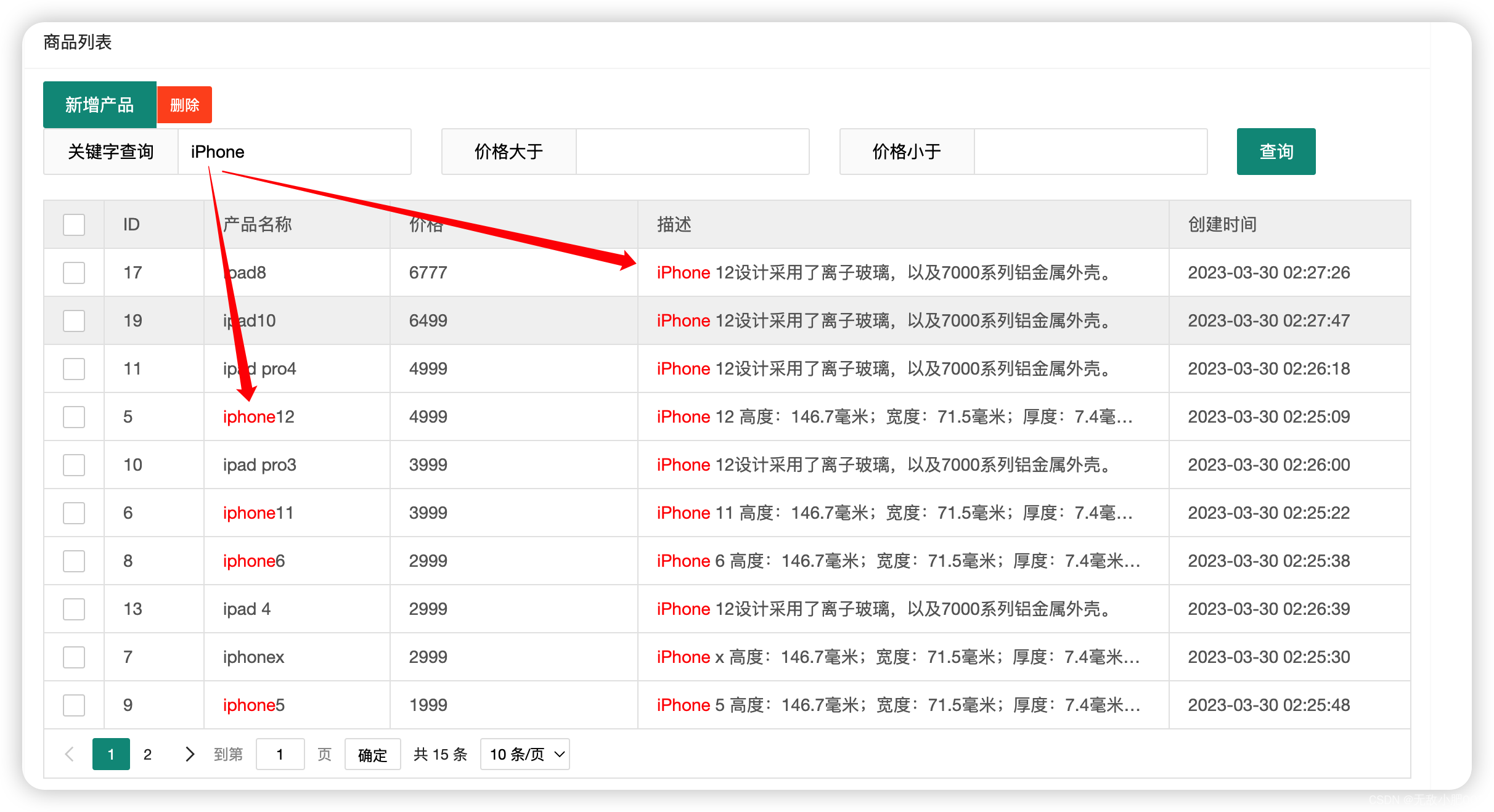Click the previous page arrow

coord(70,754)
